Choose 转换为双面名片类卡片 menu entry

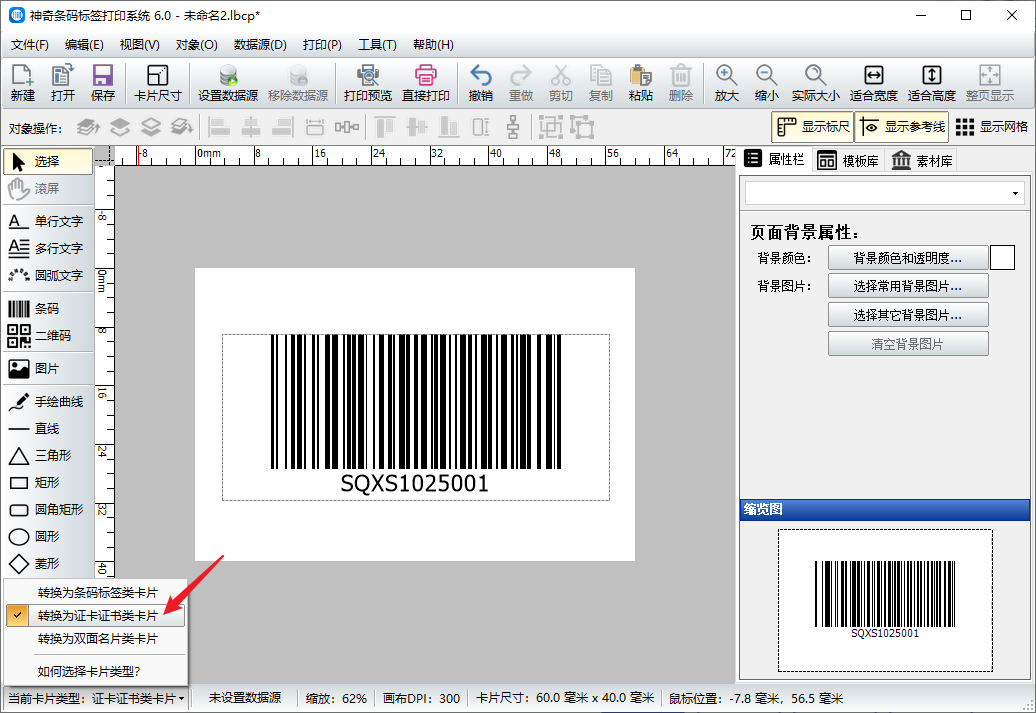(x=97, y=639)
